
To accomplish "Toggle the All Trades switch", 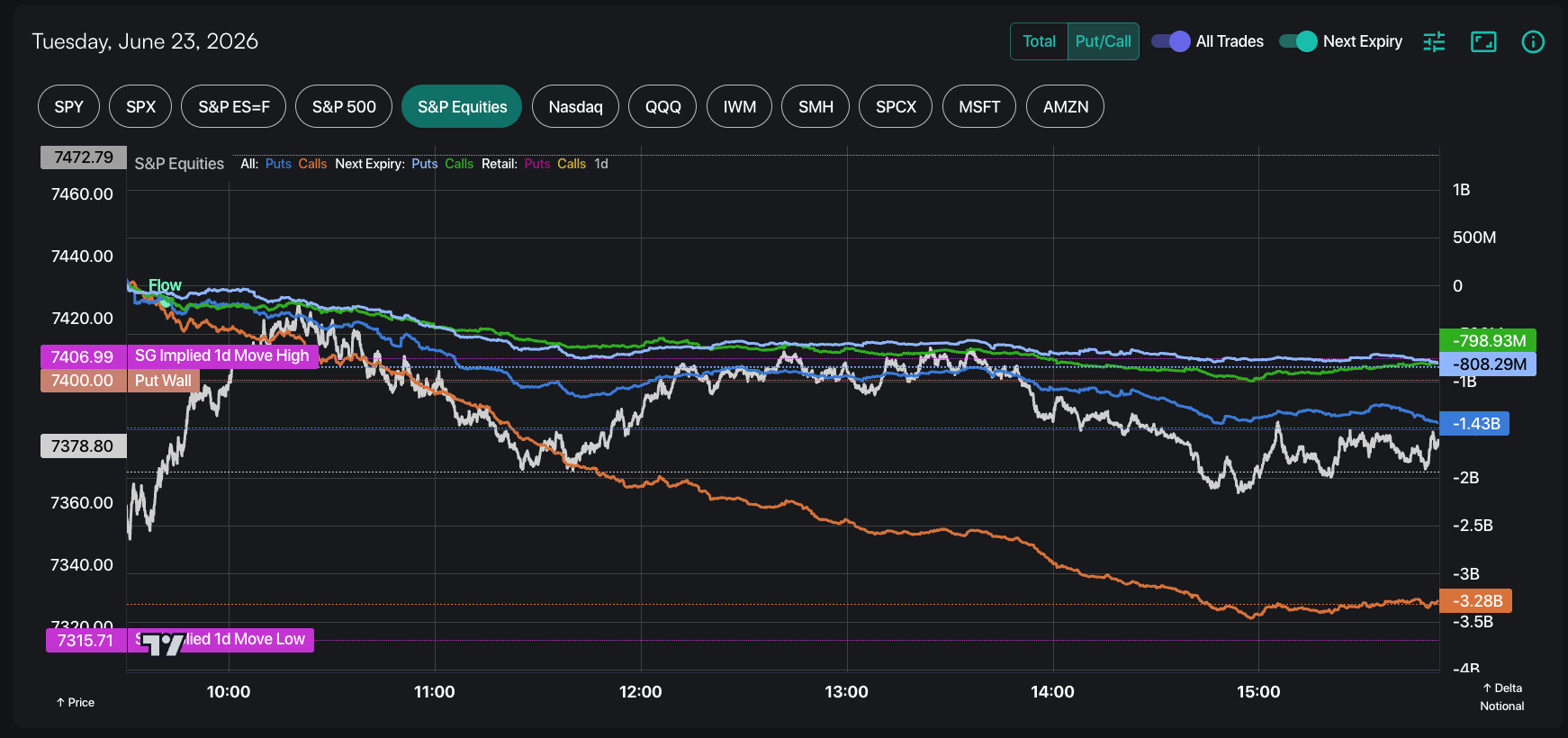I will click(x=1171, y=41).
